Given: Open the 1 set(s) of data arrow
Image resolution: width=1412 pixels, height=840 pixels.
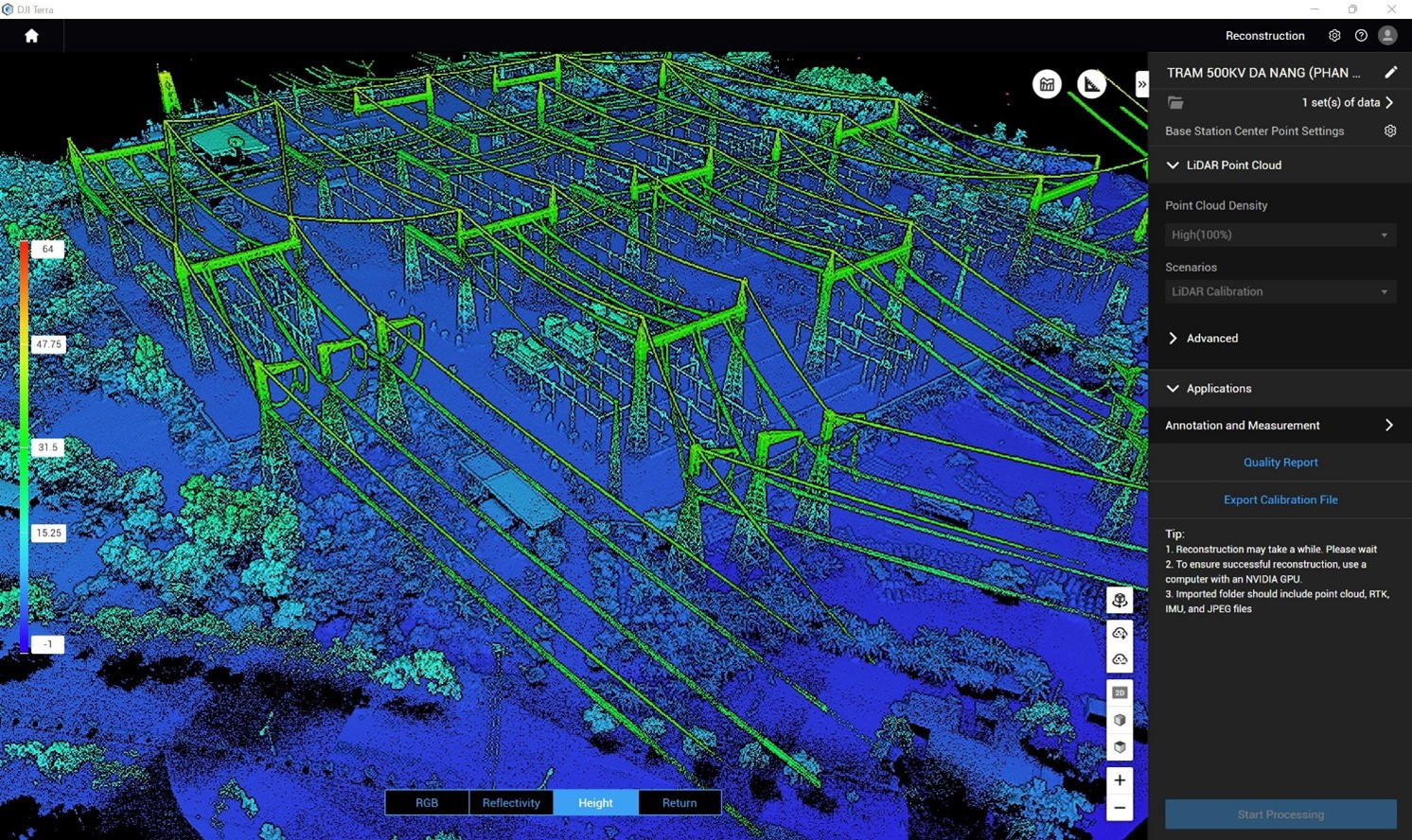Looking at the screenshot, I should (1389, 102).
